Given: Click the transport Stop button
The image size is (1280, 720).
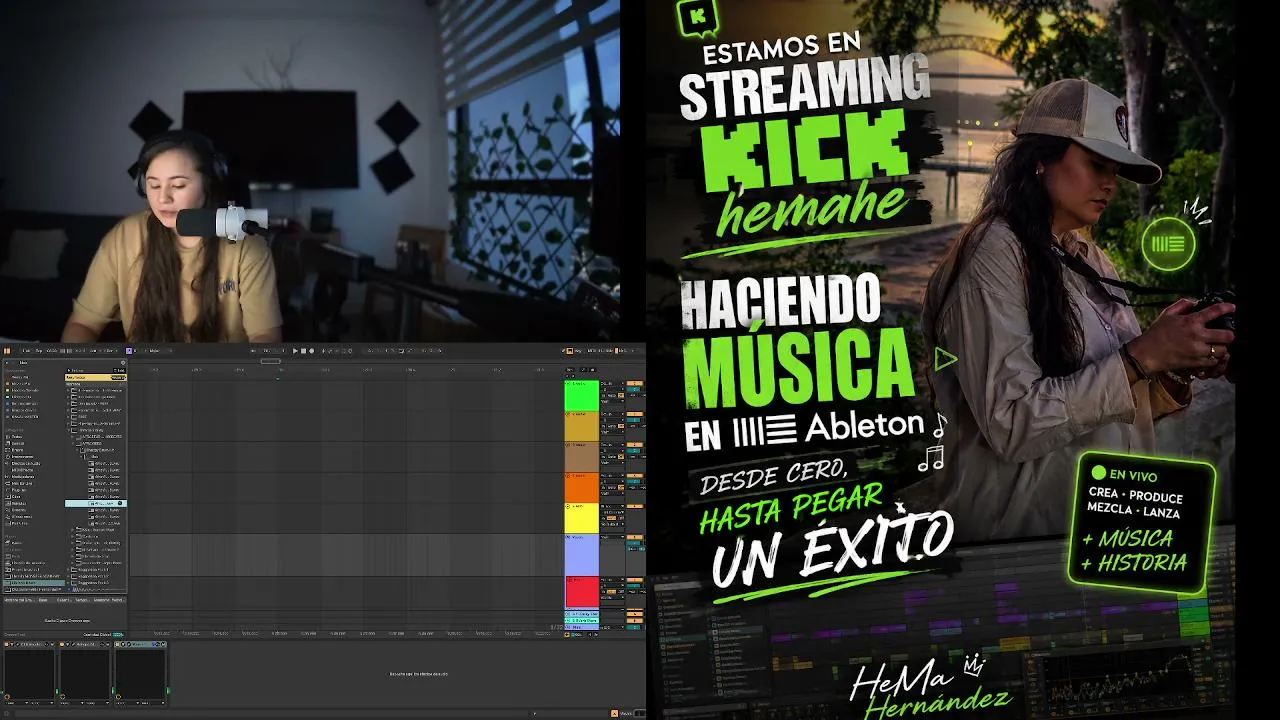Looking at the screenshot, I should [x=304, y=351].
